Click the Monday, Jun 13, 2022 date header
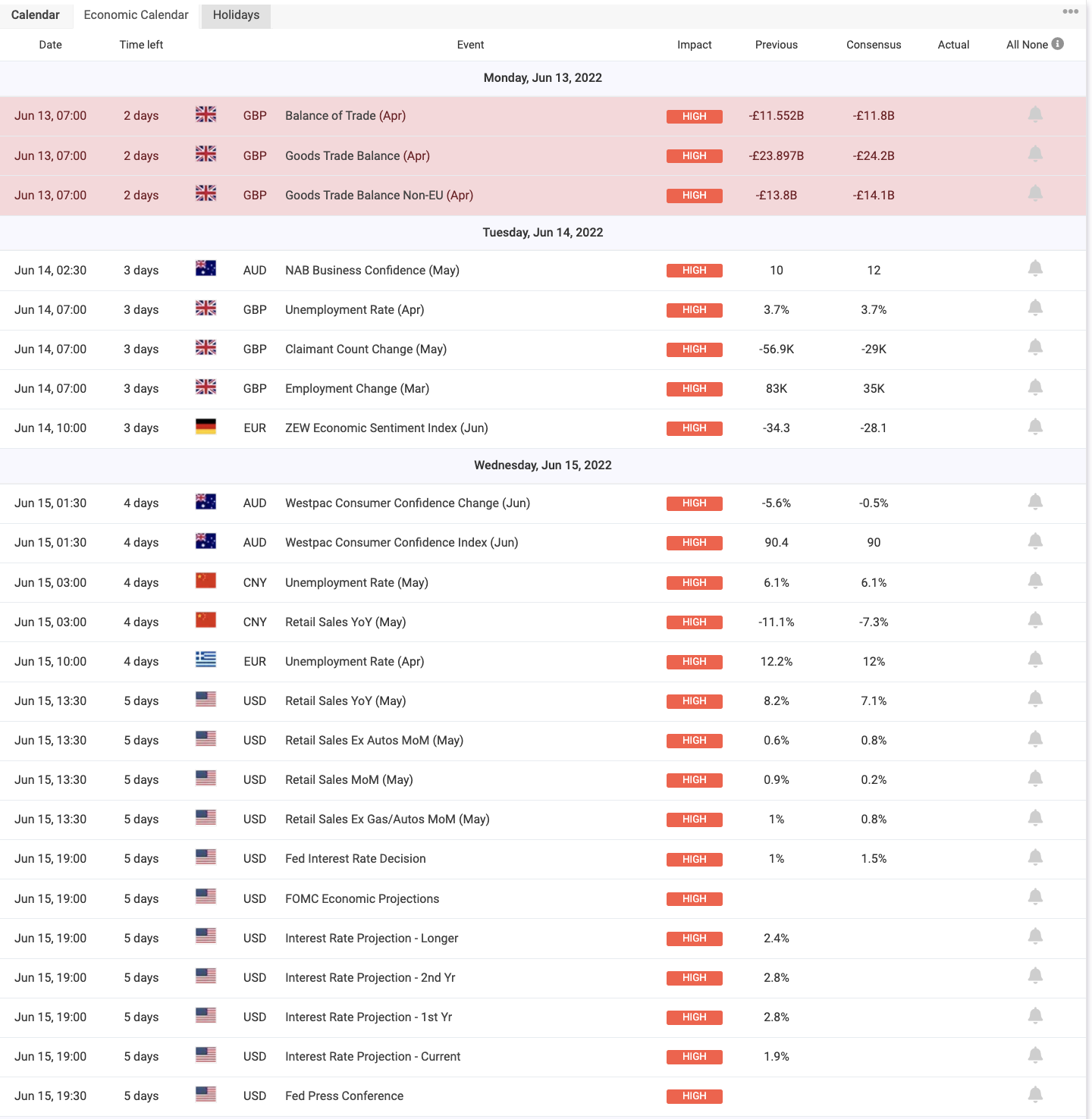Screen dimensions: 1092x1119 pos(543,77)
